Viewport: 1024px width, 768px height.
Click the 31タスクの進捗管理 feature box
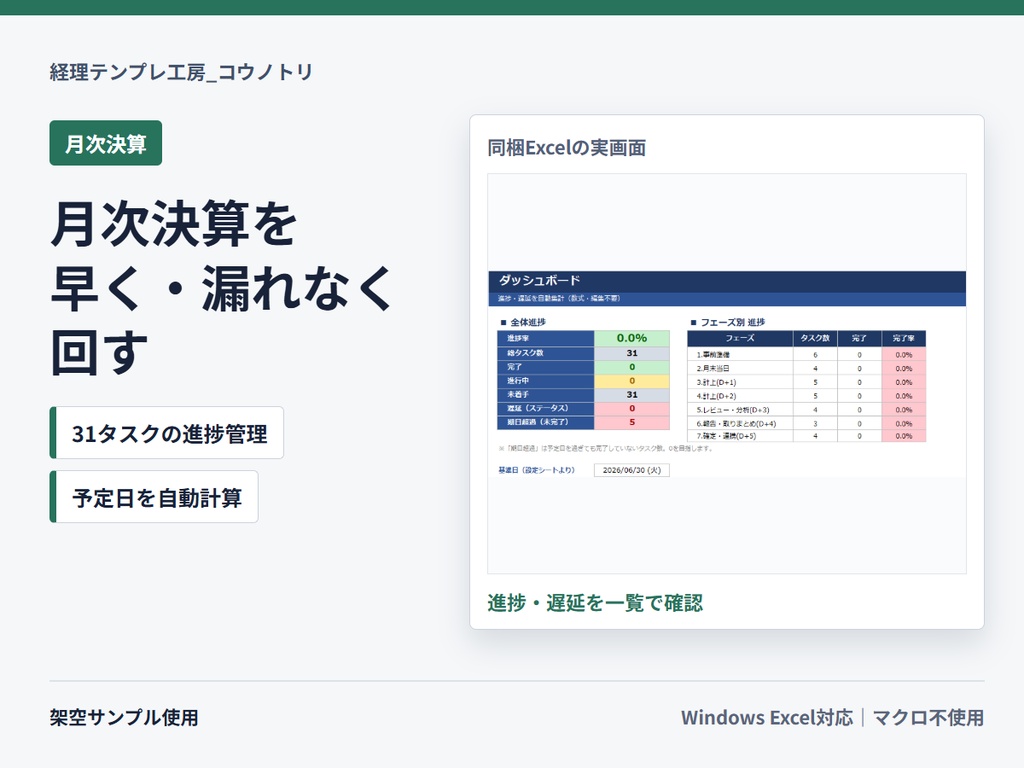click(167, 433)
